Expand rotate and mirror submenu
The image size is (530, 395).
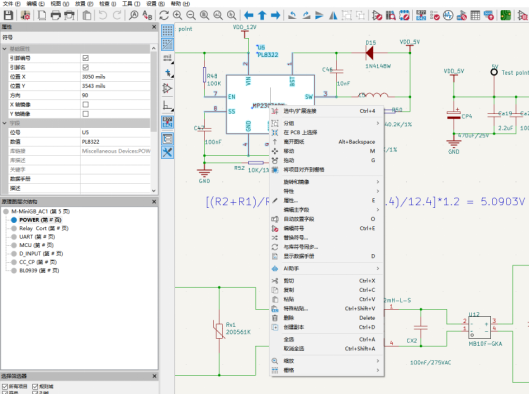pyautogui.click(x=378, y=182)
